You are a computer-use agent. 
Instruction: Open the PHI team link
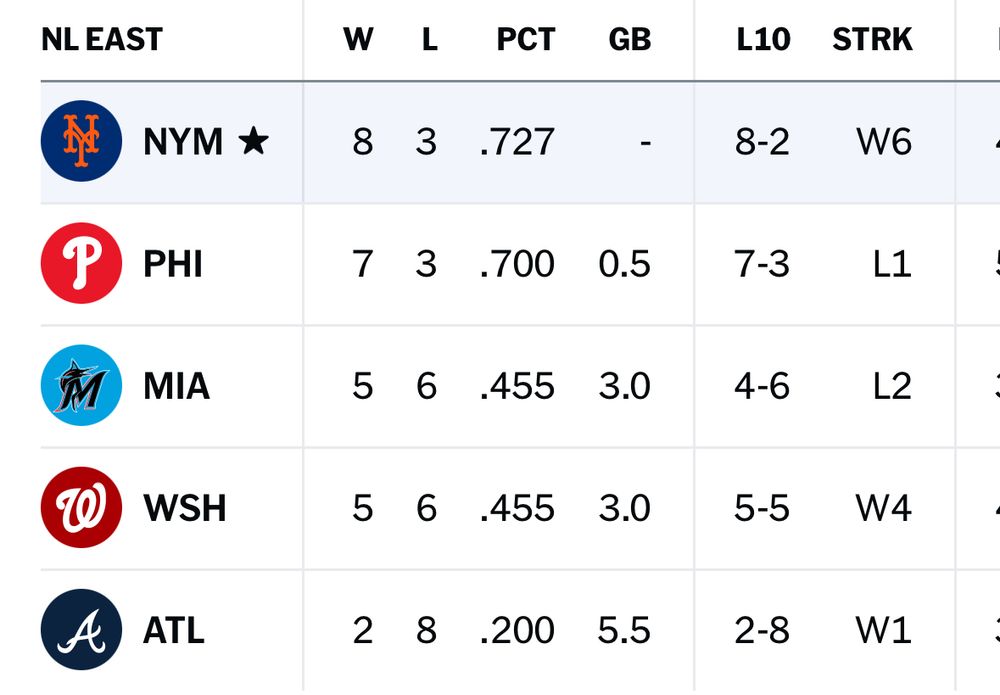click(173, 264)
